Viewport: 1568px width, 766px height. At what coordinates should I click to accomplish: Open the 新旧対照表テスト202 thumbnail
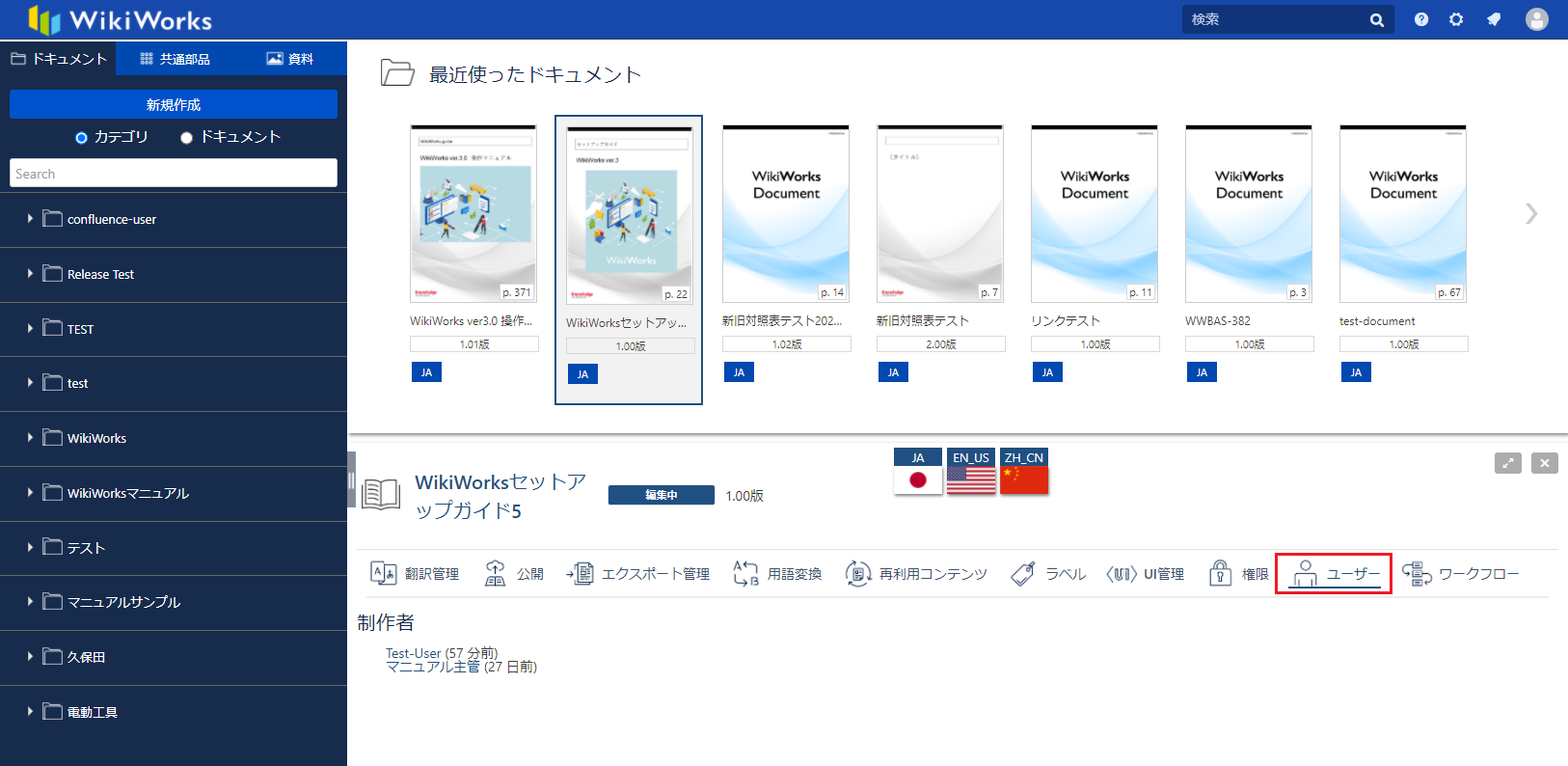(x=786, y=213)
